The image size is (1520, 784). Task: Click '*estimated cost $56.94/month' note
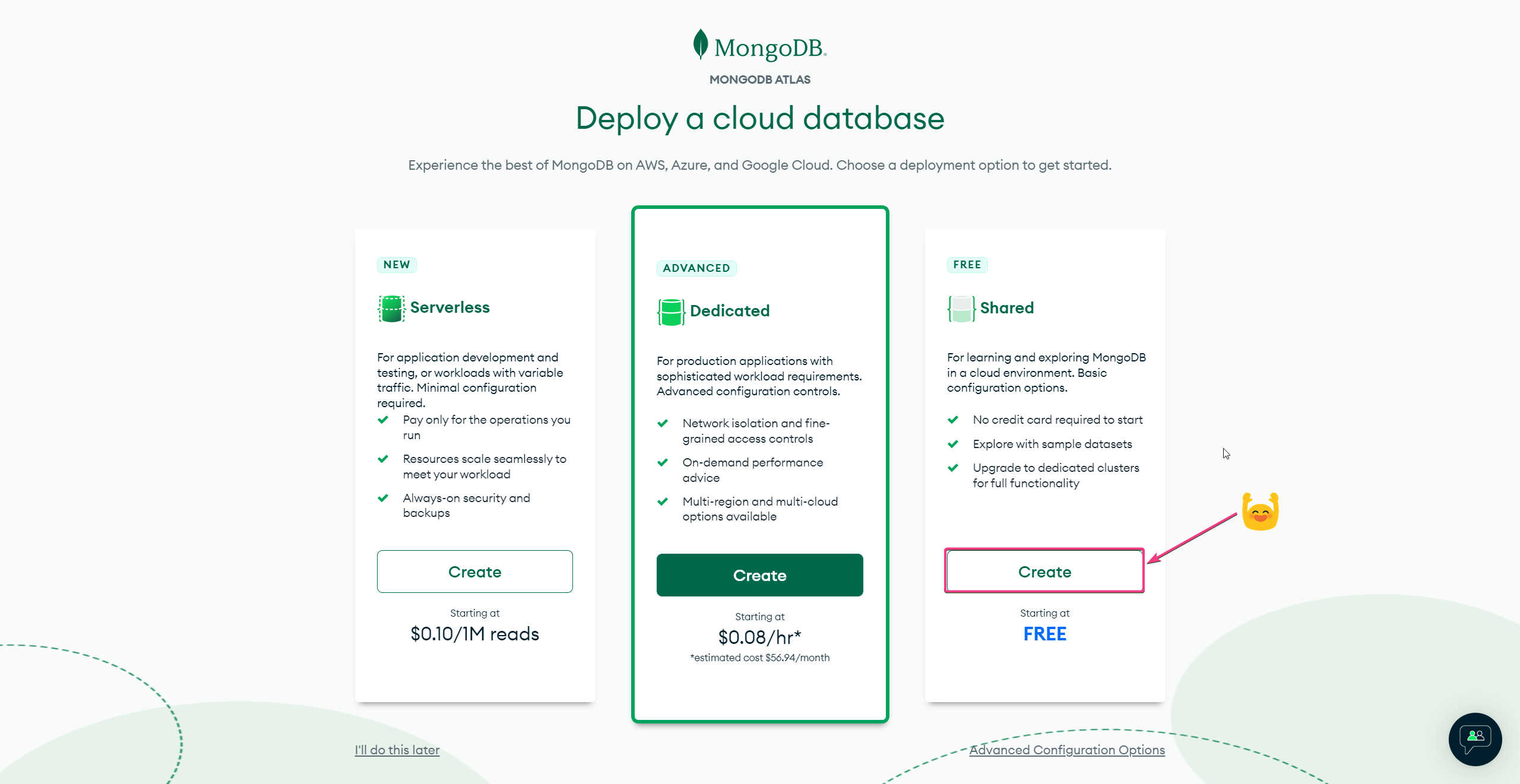point(760,658)
